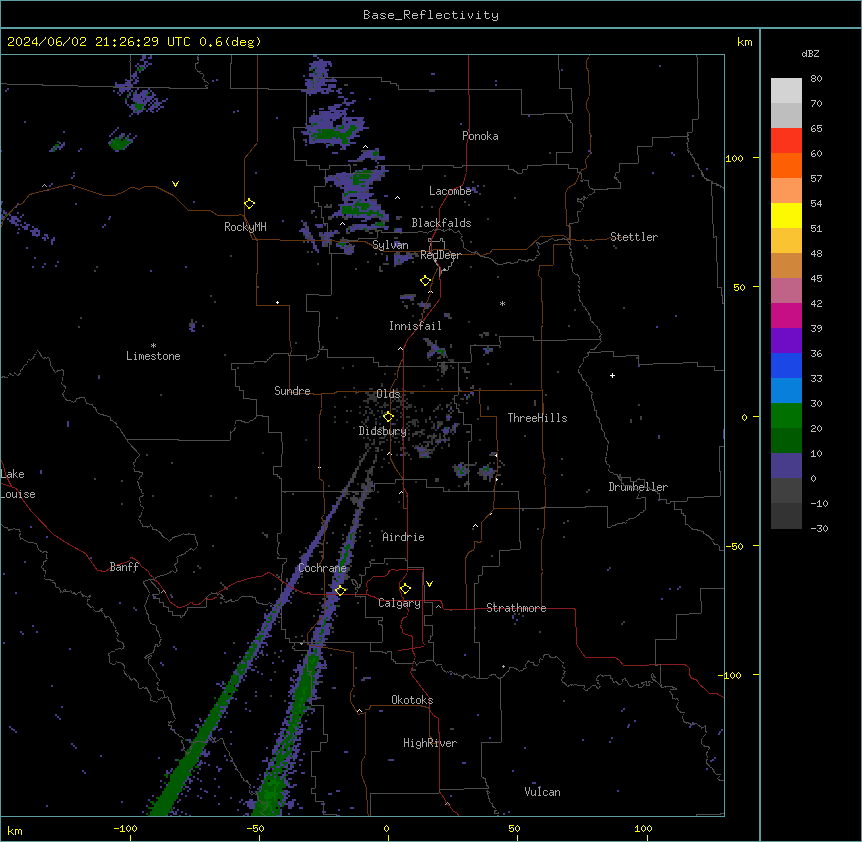
Task: Click the Airdrie label
Action: click(x=403, y=537)
